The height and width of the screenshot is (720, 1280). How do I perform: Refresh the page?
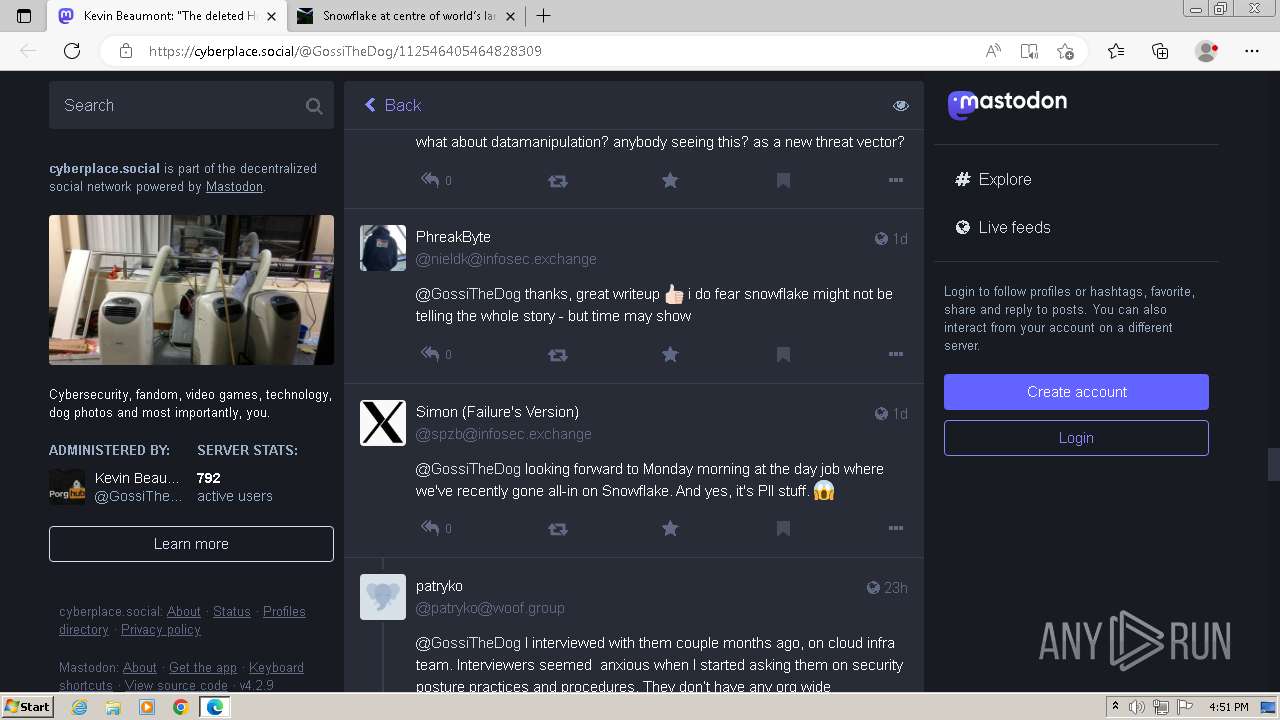pyautogui.click(x=72, y=51)
